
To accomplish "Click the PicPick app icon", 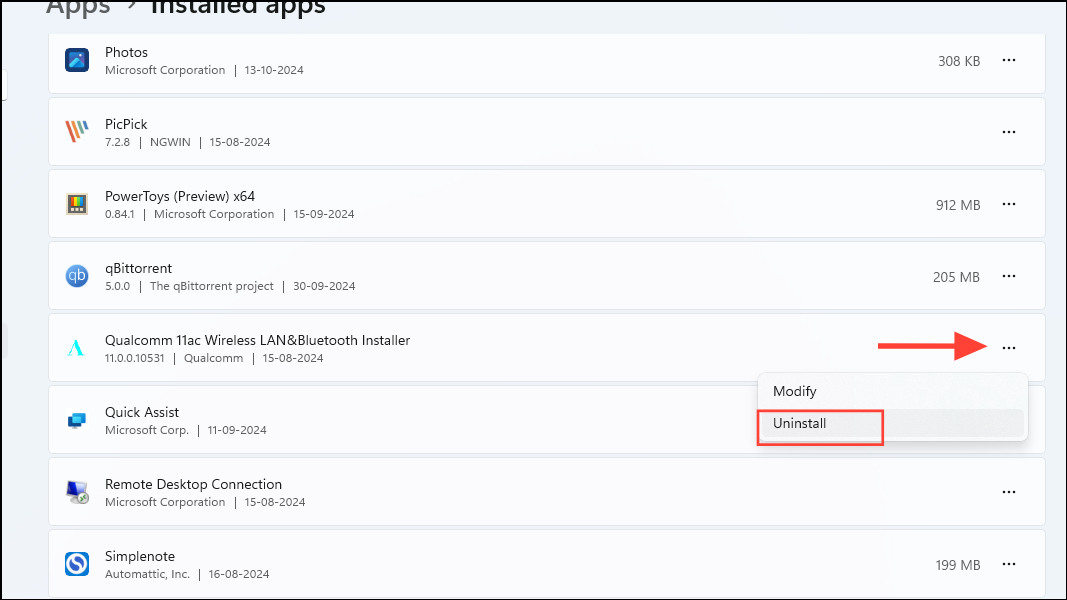I will click(x=77, y=131).
